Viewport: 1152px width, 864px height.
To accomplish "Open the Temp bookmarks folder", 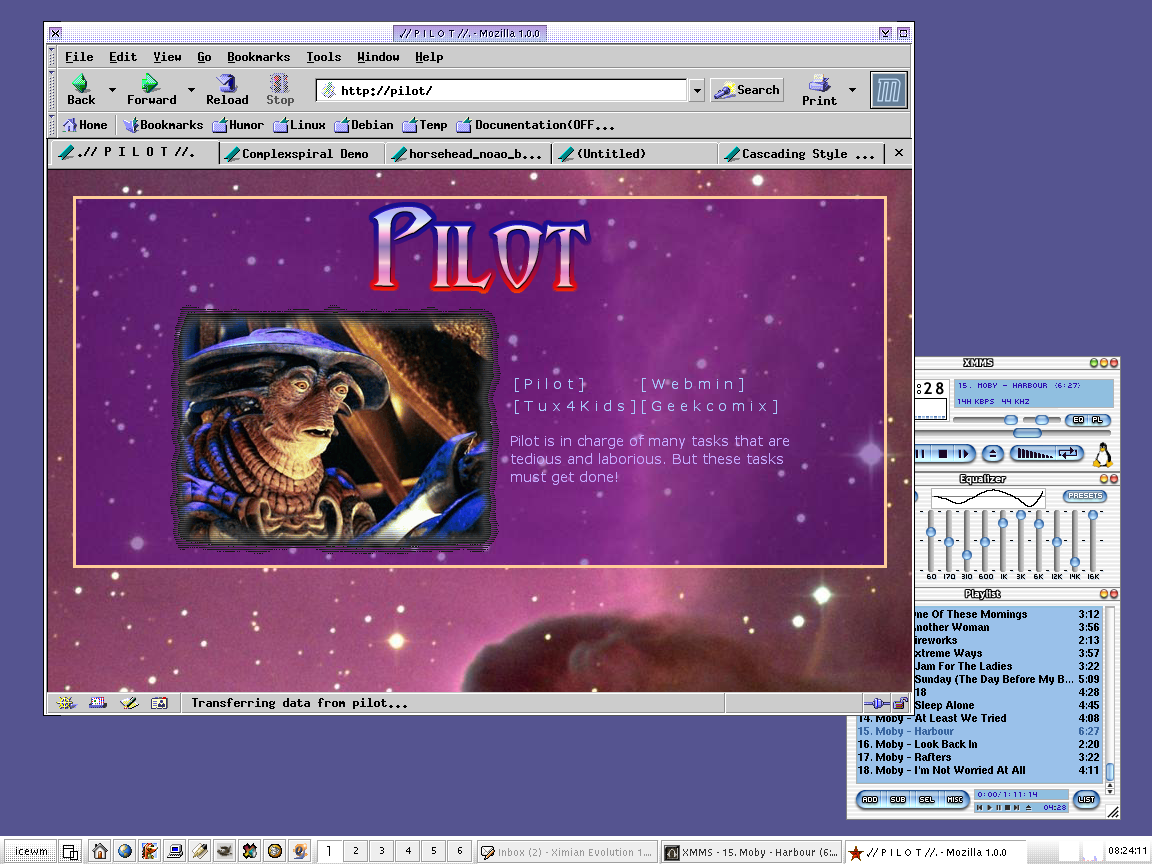I will click(425, 125).
